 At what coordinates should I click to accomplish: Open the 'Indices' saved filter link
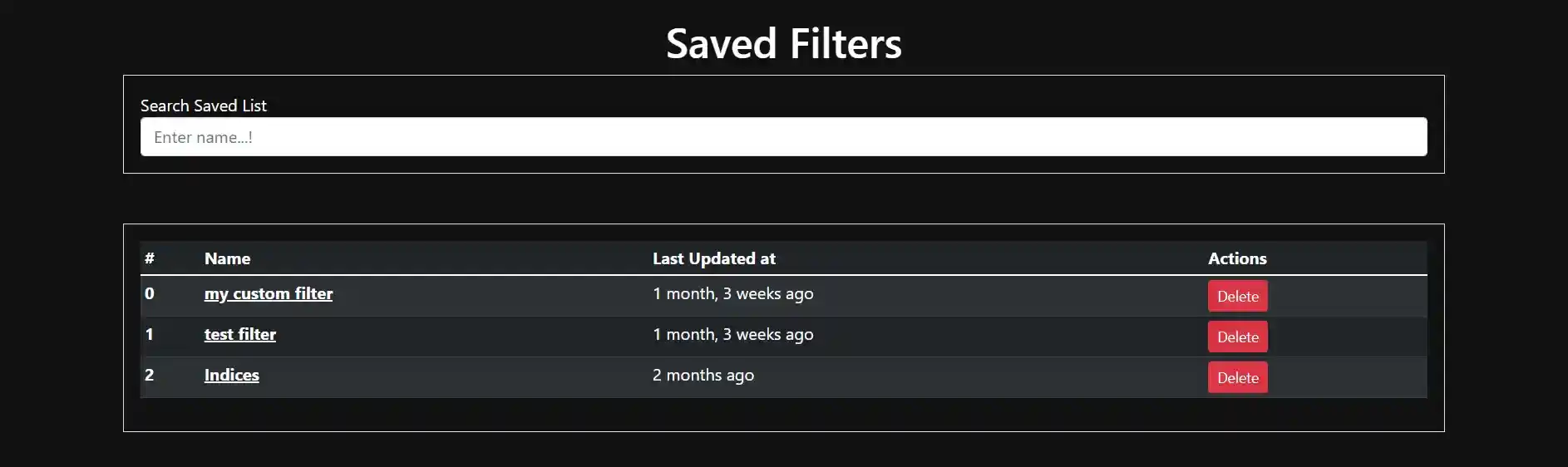tap(232, 375)
